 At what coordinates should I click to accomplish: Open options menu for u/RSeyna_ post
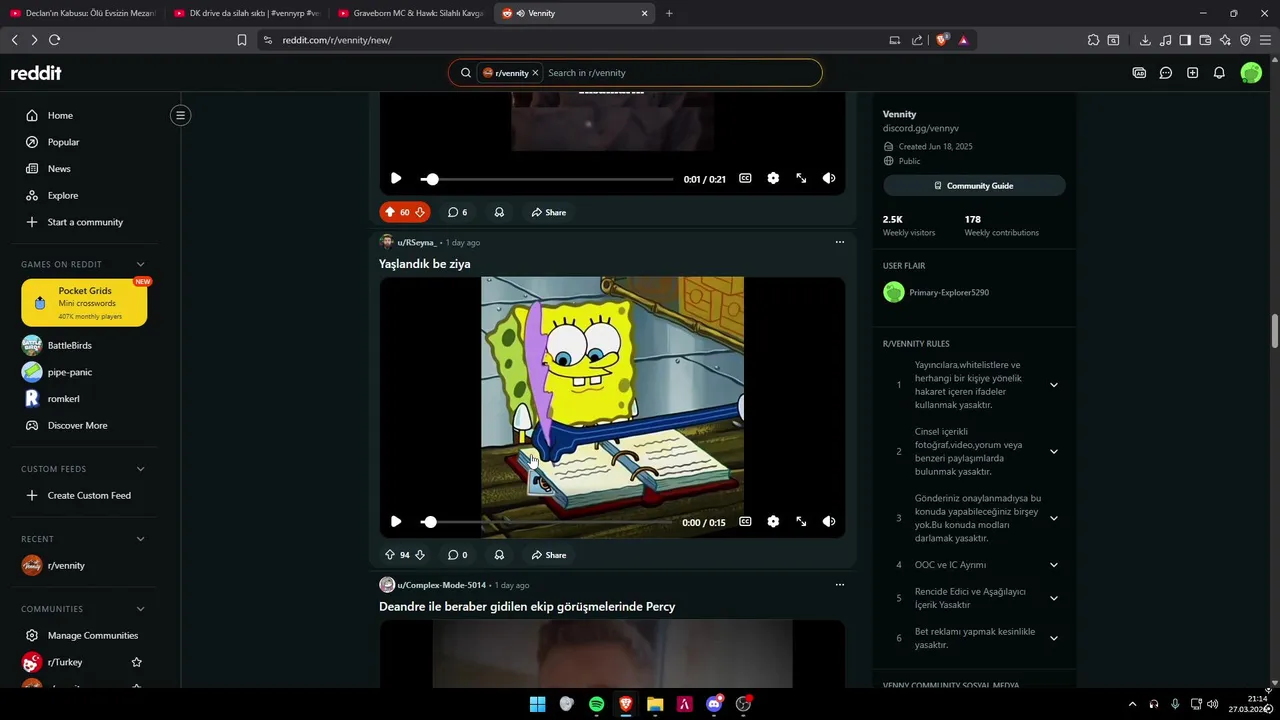pos(840,242)
